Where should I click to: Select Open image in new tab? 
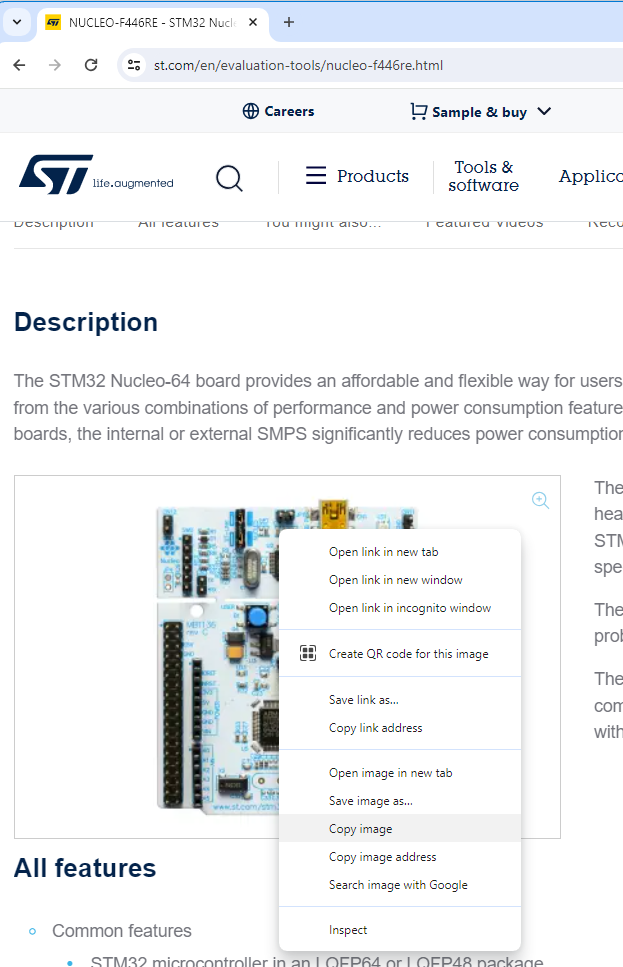tap(400, 773)
